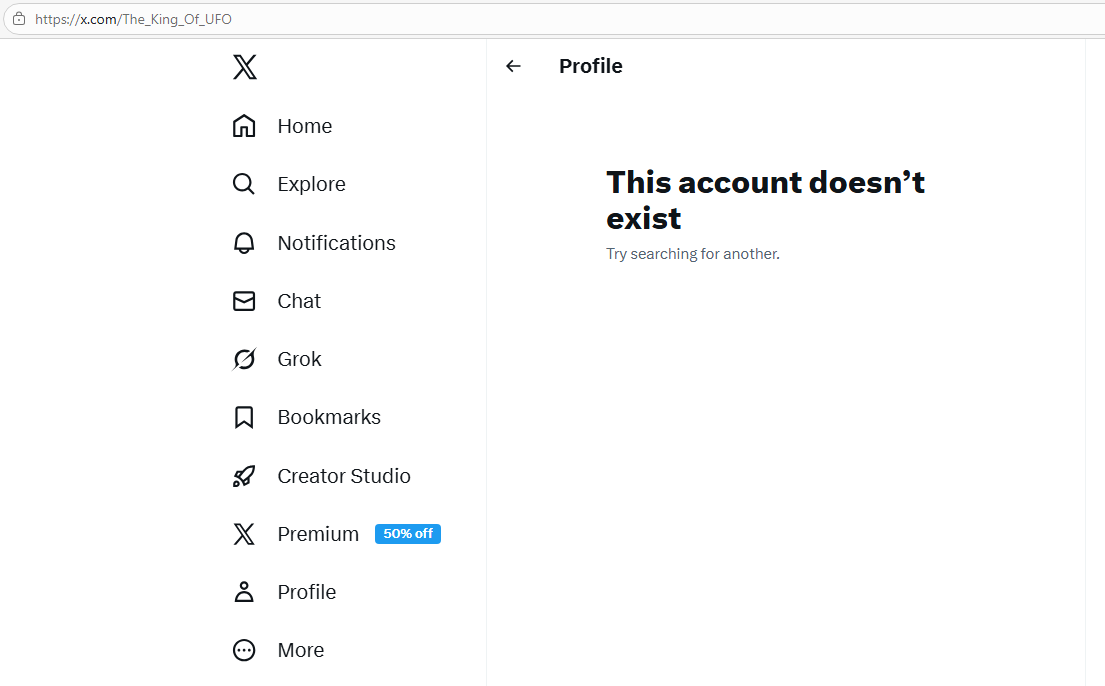
Task: Click the X logo icon
Action: tap(244, 67)
